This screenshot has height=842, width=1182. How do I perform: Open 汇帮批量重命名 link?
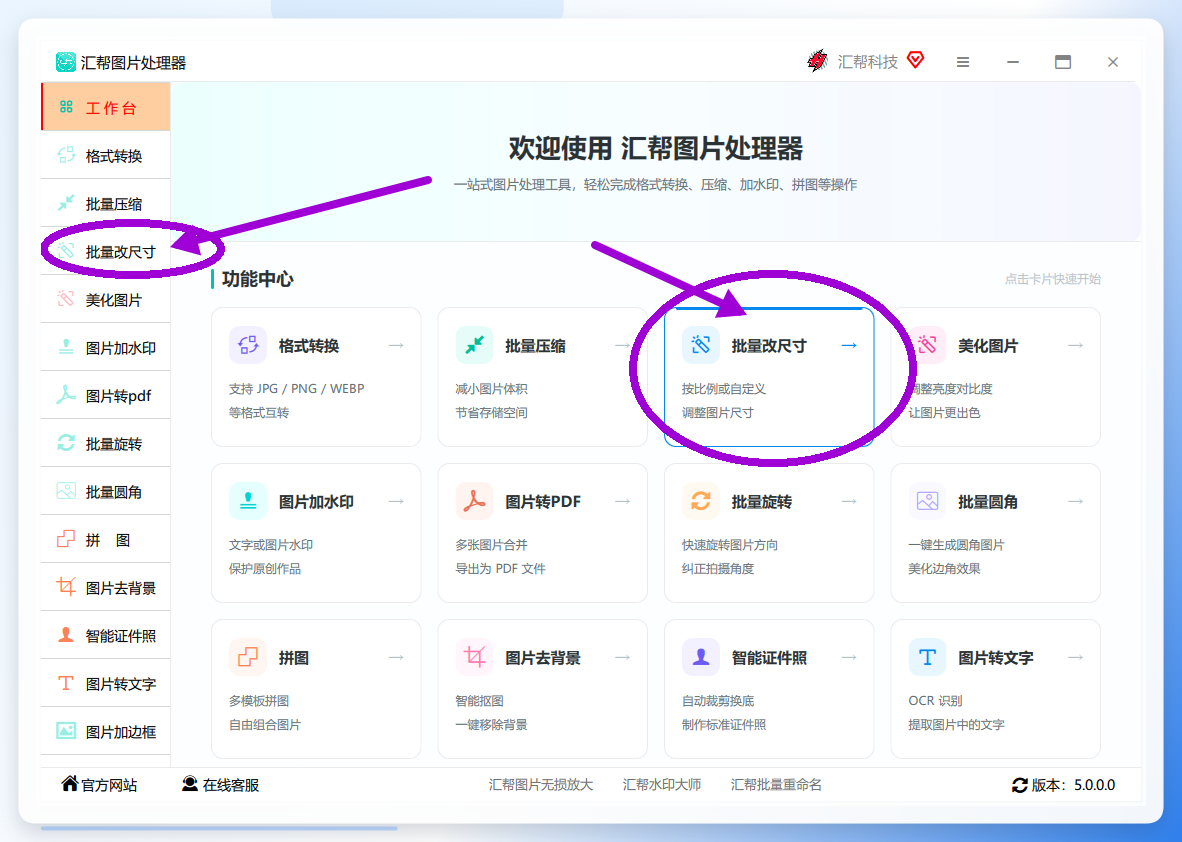coord(776,785)
